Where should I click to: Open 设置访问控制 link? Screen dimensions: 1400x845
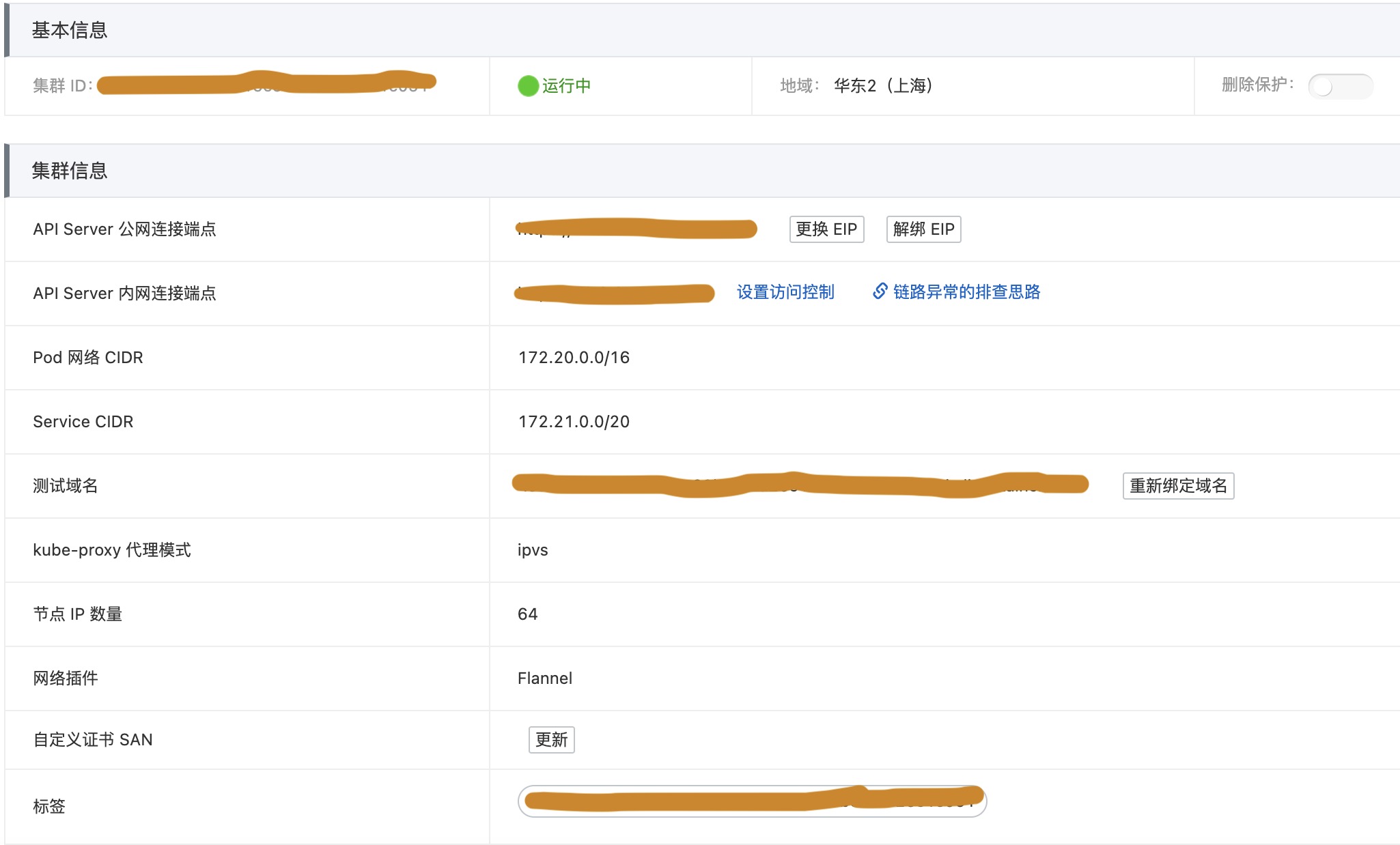pos(785,292)
